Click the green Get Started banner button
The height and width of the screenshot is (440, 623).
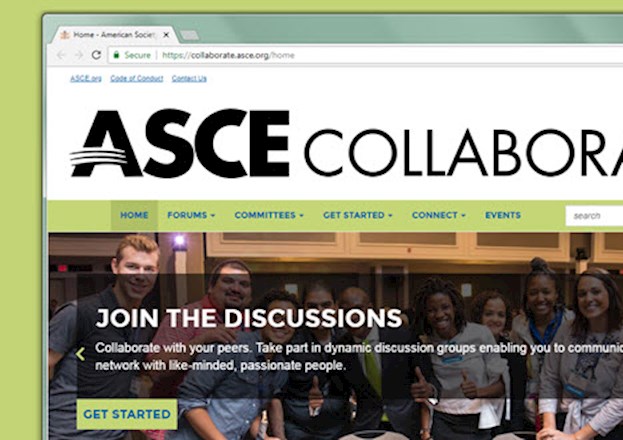pyautogui.click(x=127, y=414)
